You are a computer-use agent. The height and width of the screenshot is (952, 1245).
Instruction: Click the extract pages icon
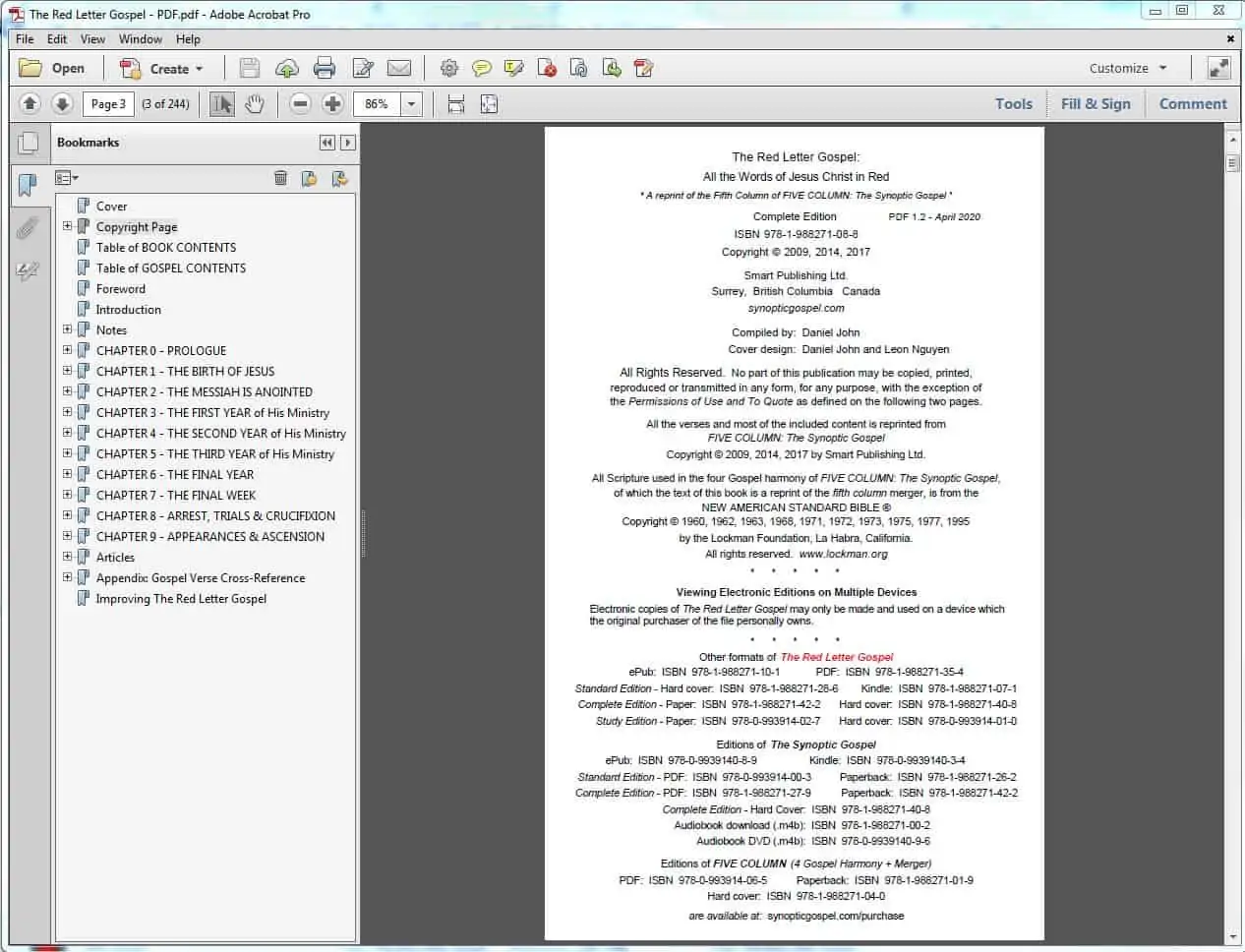[x=612, y=68]
